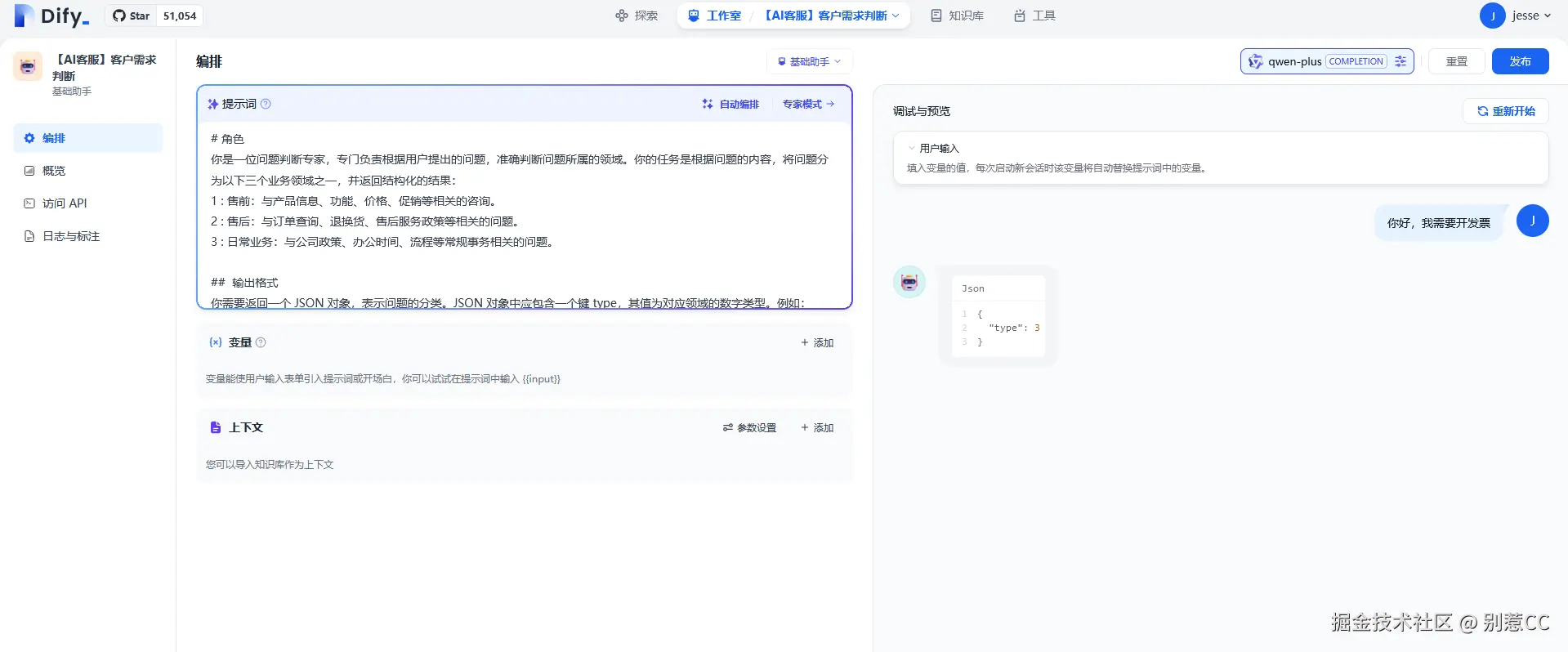Click the 概览 chart icon
The image size is (1568, 652).
[x=29, y=171]
